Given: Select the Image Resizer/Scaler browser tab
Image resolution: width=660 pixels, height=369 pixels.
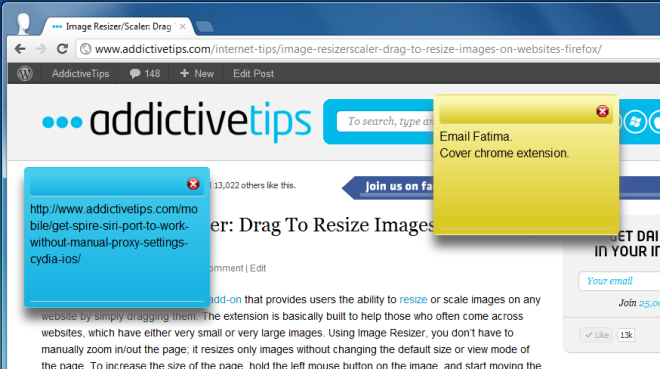Looking at the screenshot, I should (x=118, y=27).
